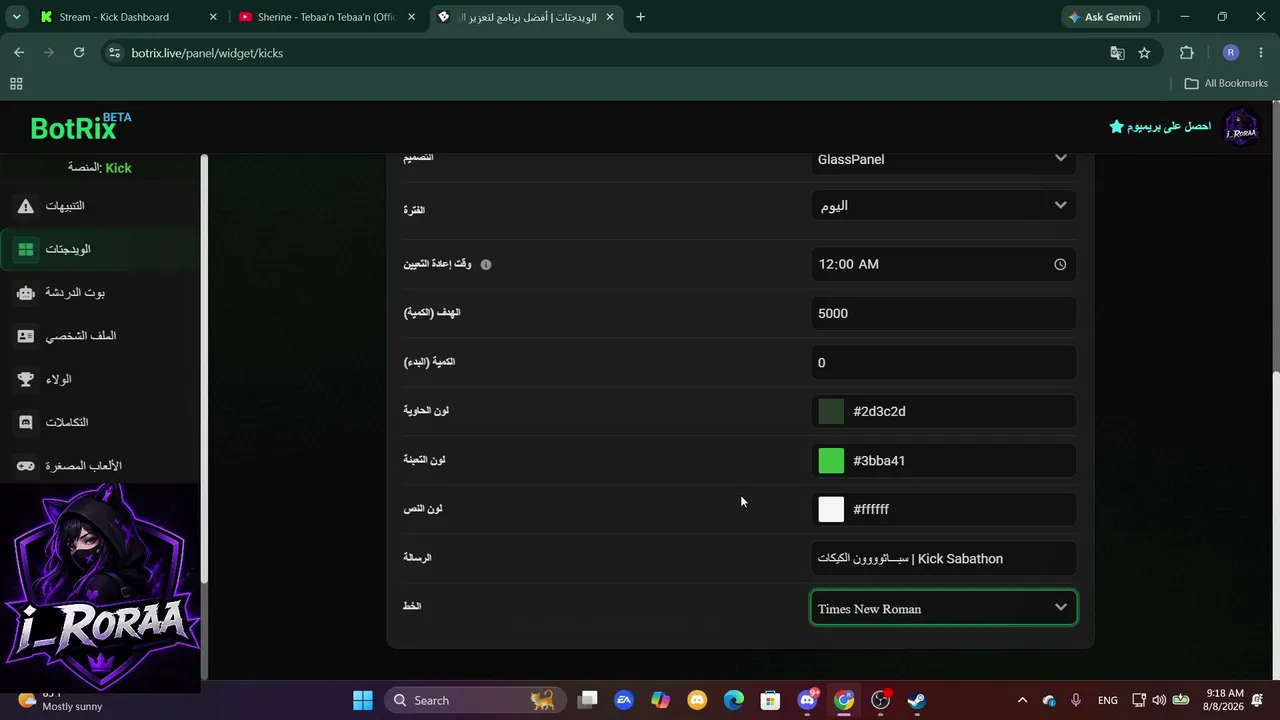The width and height of the screenshot is (1280, 720).
Task: Click the botrix.live address bar
Action: (x=207, y=53)
